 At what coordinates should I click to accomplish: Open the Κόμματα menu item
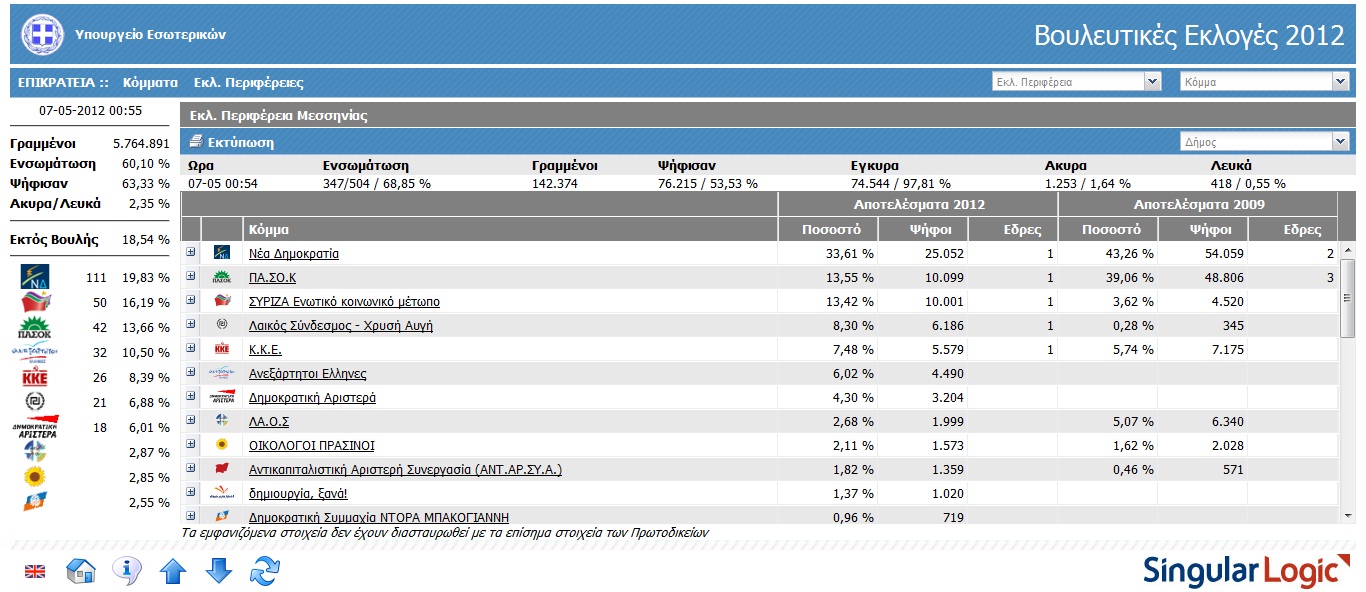(x=150, y=83)
